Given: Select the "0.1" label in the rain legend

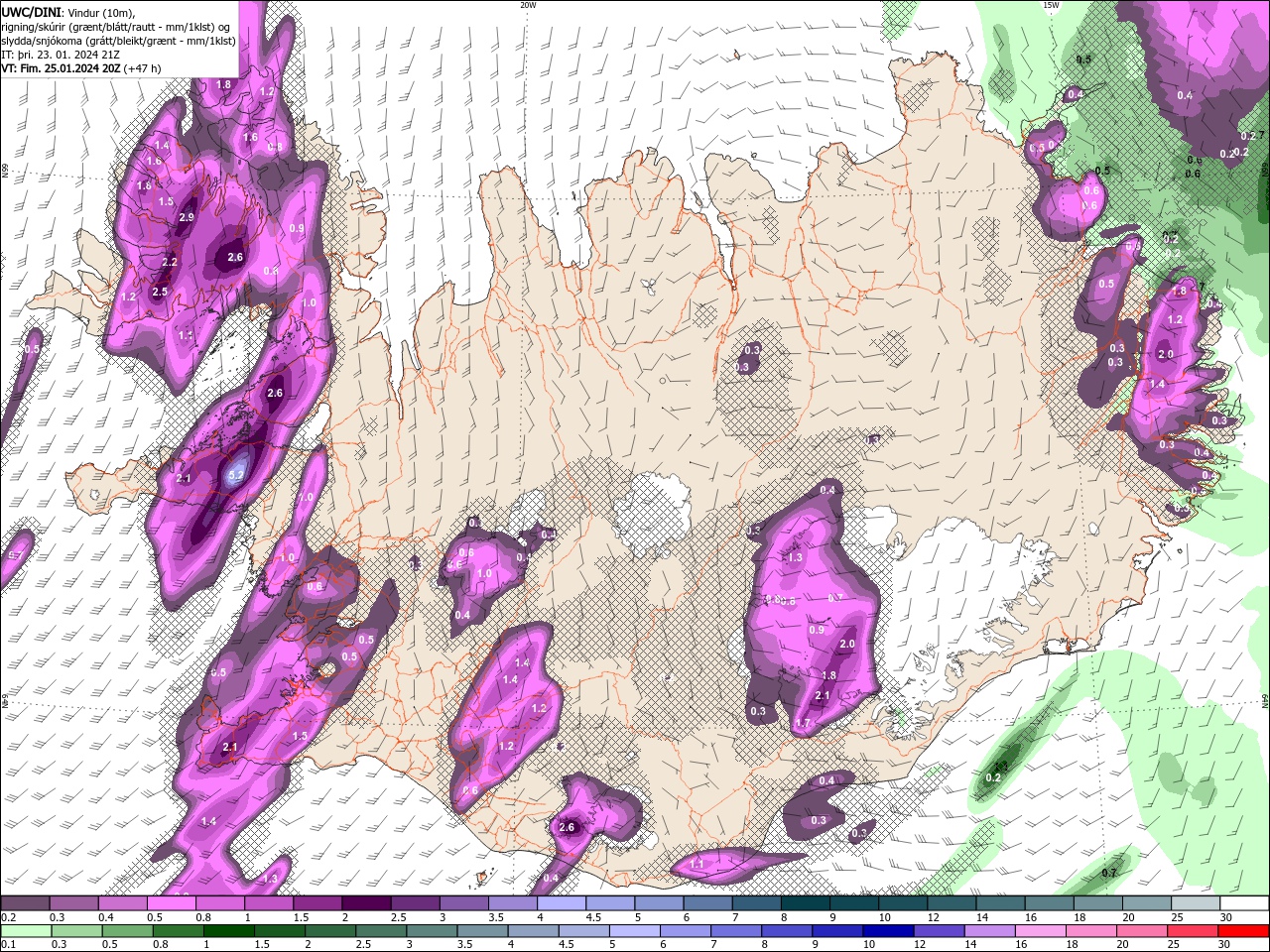Looking at the screenshot, I should click(x=8, y=945).
